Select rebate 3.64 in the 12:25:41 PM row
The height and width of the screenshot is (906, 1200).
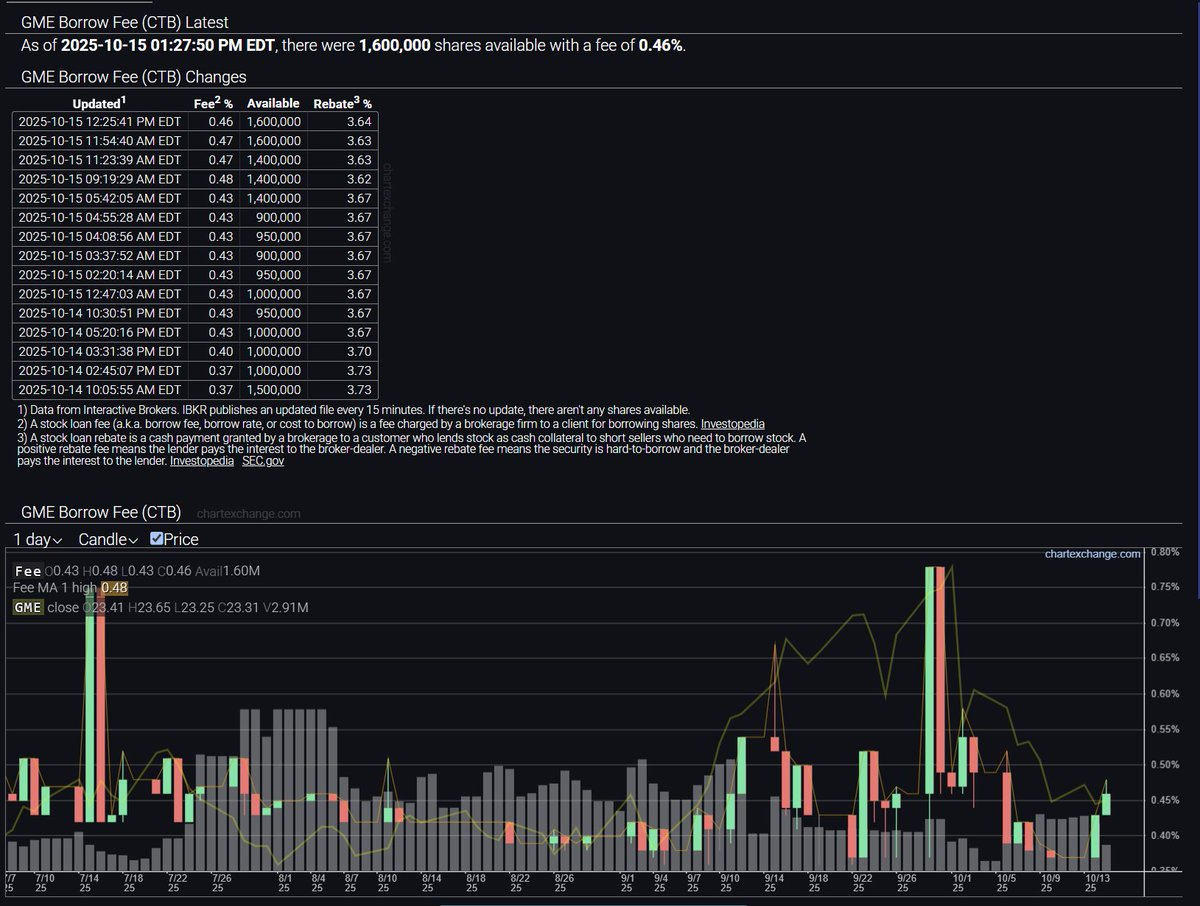[x=359, y=122]
